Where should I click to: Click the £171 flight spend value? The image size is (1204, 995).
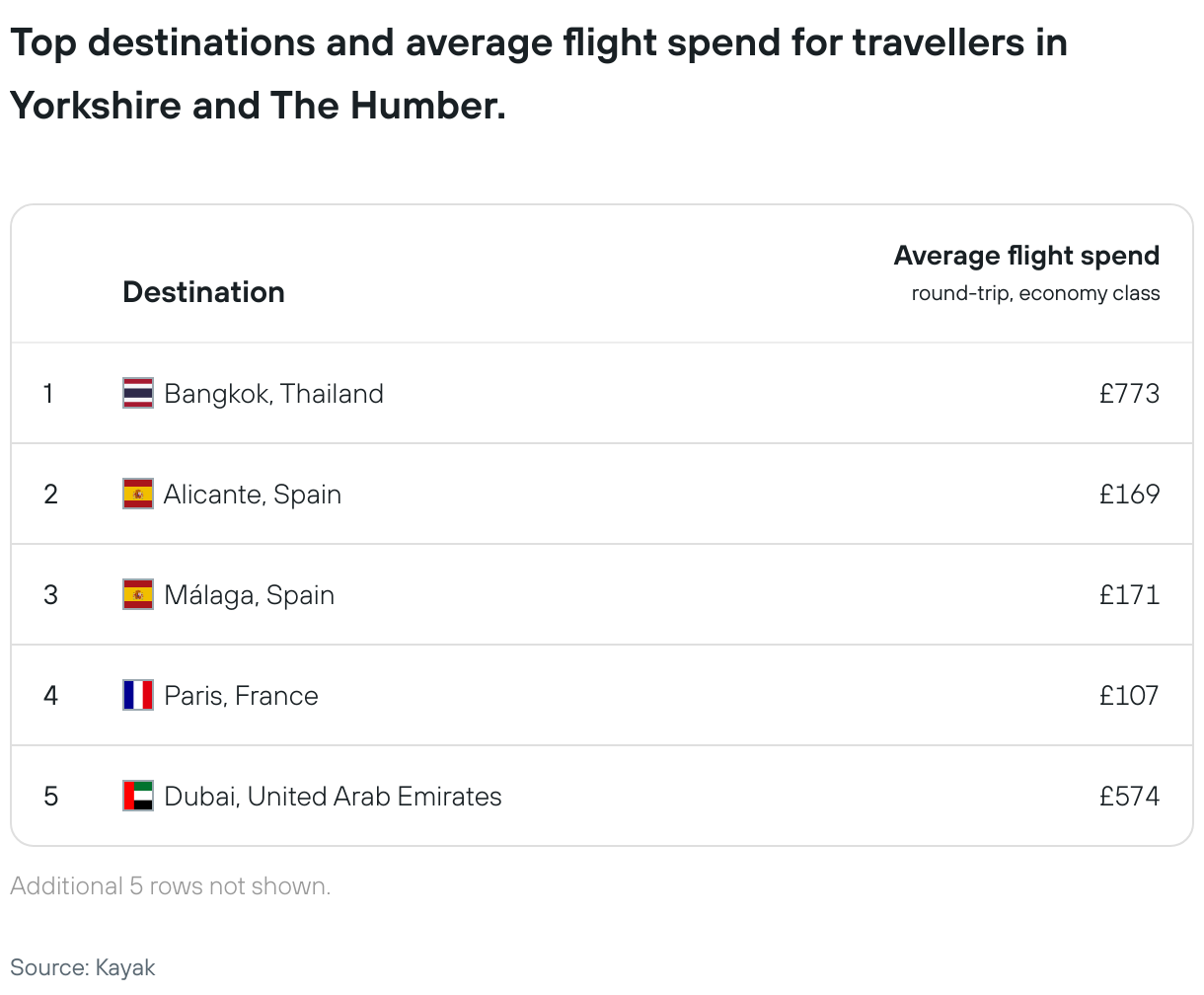1129,595
